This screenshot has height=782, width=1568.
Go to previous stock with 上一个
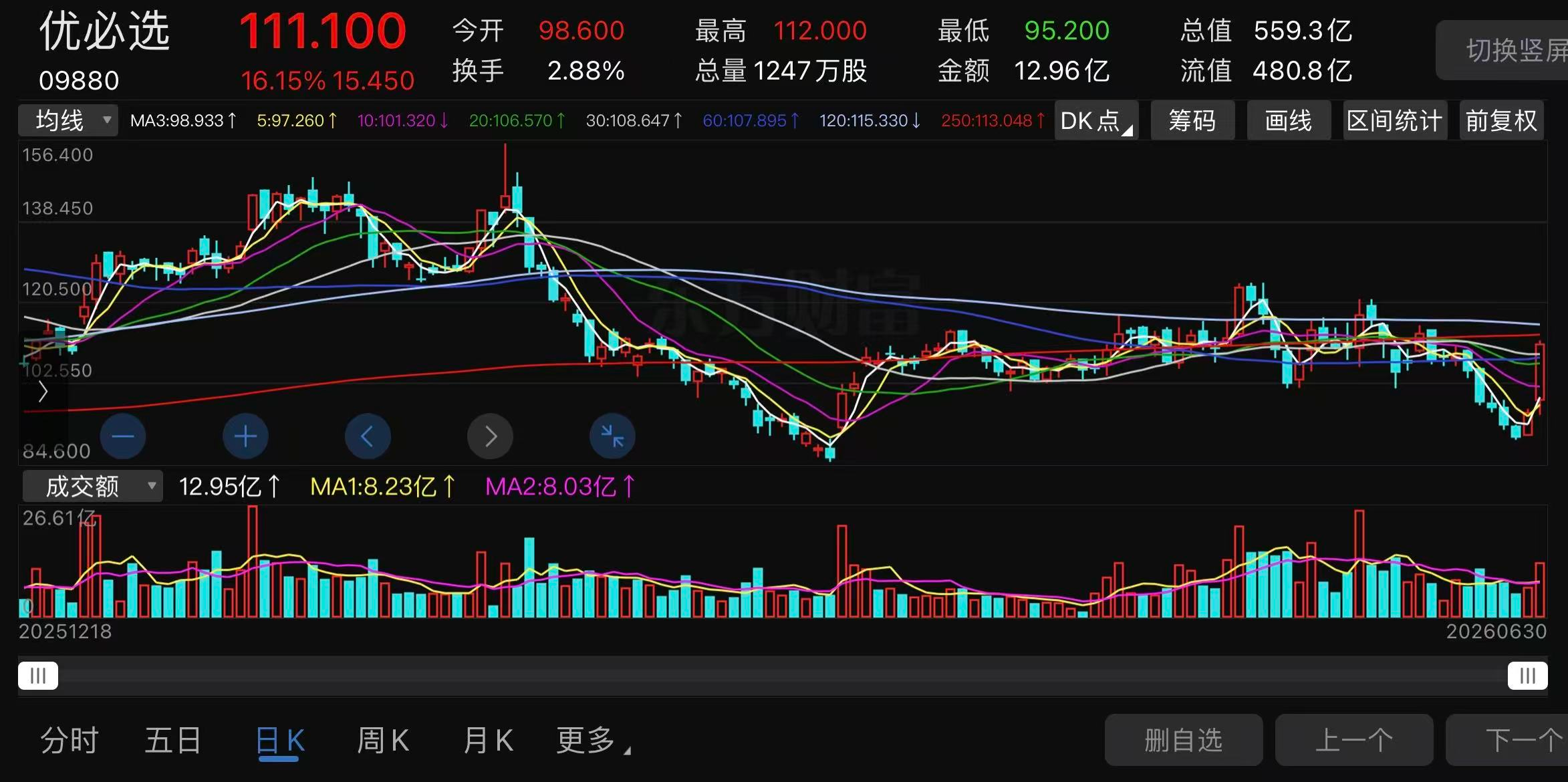pos(1354,740)
